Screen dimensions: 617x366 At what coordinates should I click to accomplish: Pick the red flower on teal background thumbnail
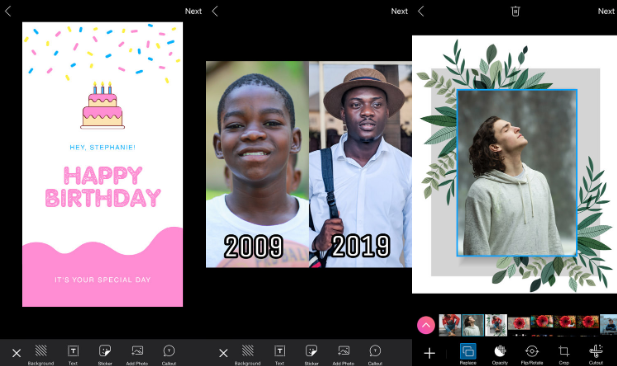click(x=542, y=322)
